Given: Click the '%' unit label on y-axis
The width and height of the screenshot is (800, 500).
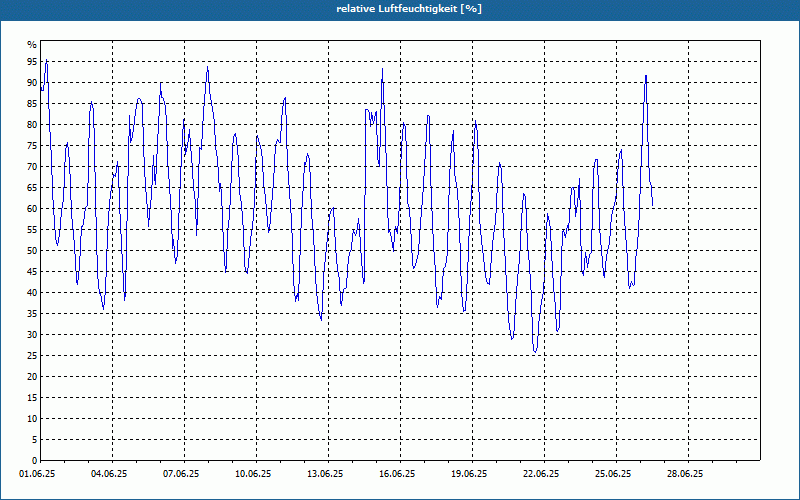Looking at the screenshot, I should [x=32, y=45].
